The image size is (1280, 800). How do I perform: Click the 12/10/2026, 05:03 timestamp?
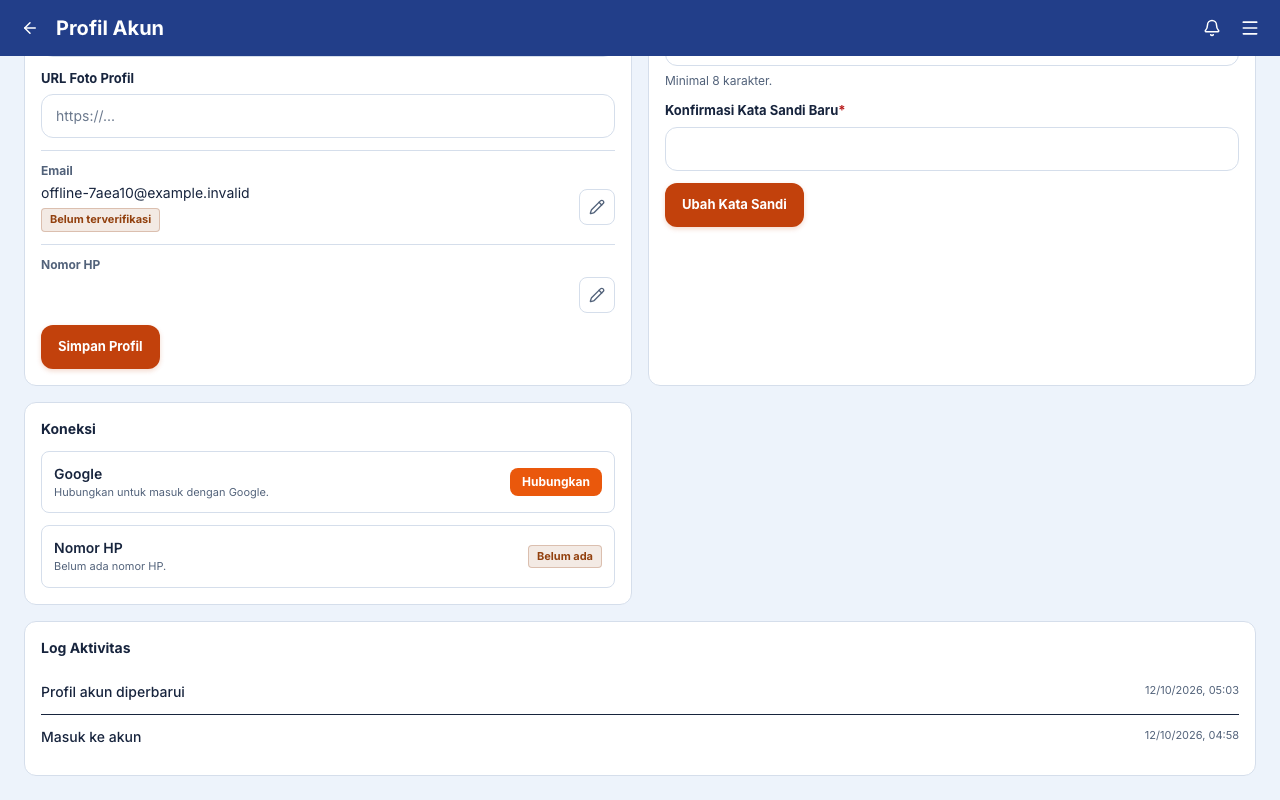1192,690
